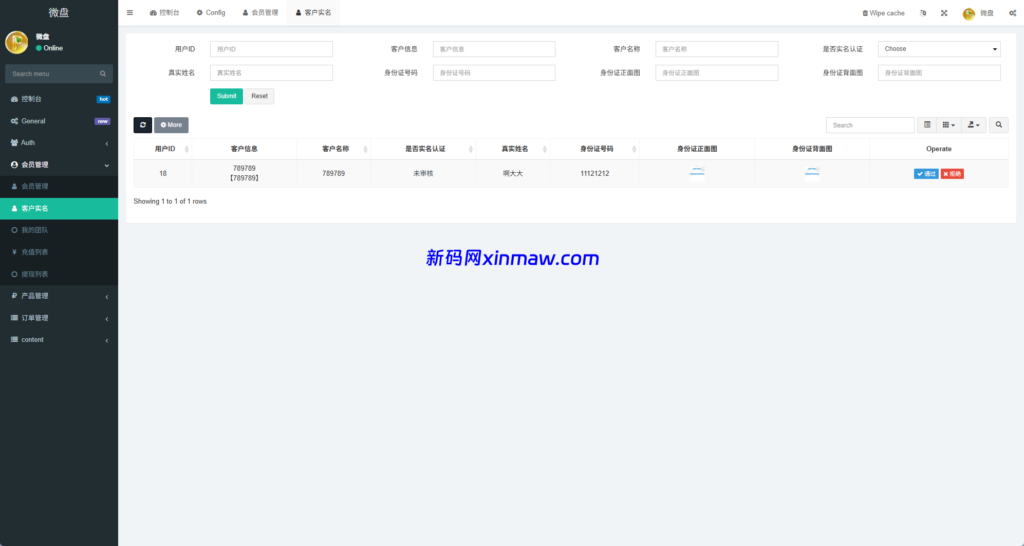The width and height of the screenshot is (1024, 546).
Task: Open the 身份证正面图 thumbnail in row 18
Action: (x=697, y=172)
